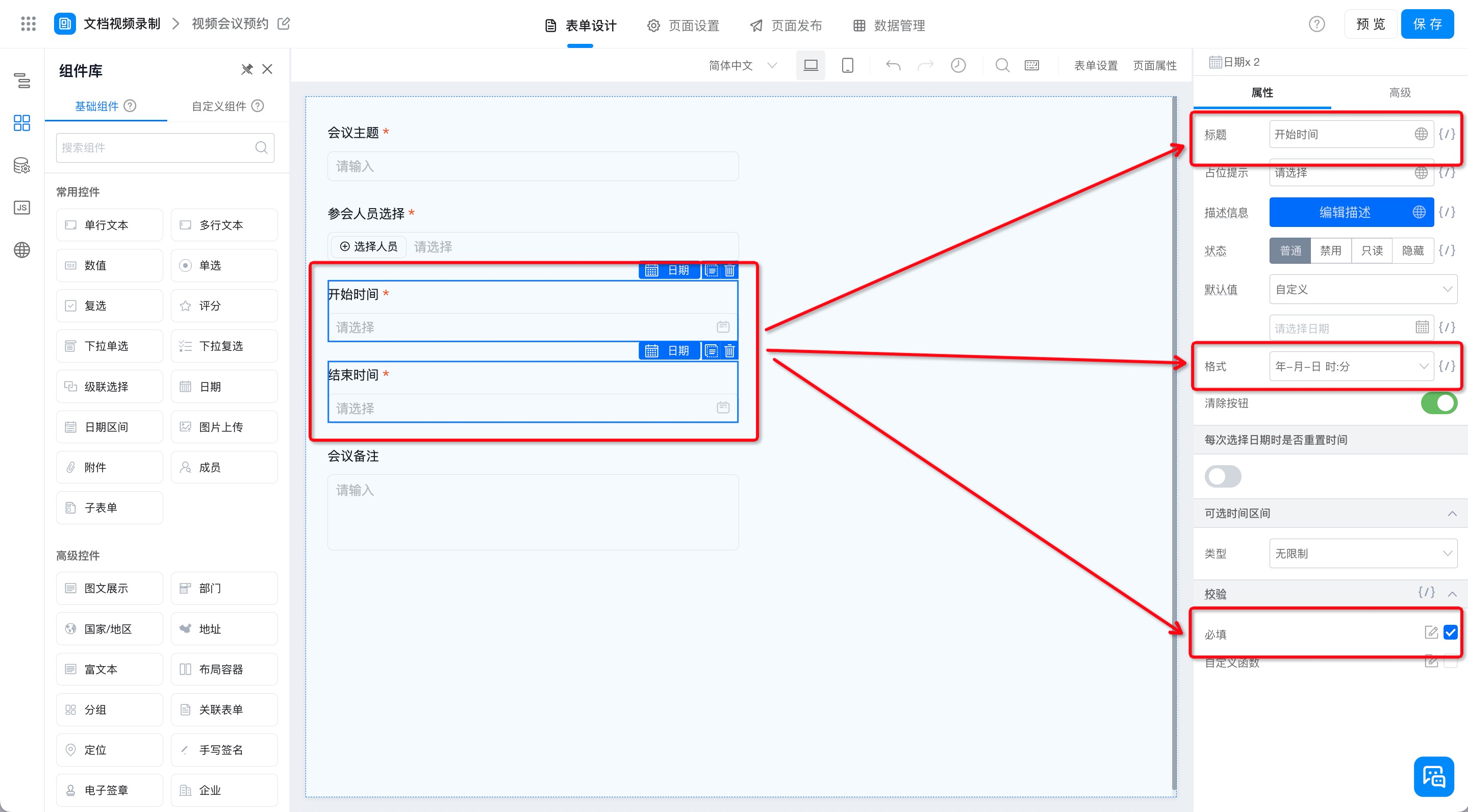Open the globe language icon in left sidebar
The width and height of the screenshot is (1468, 812).
(21, 249)
